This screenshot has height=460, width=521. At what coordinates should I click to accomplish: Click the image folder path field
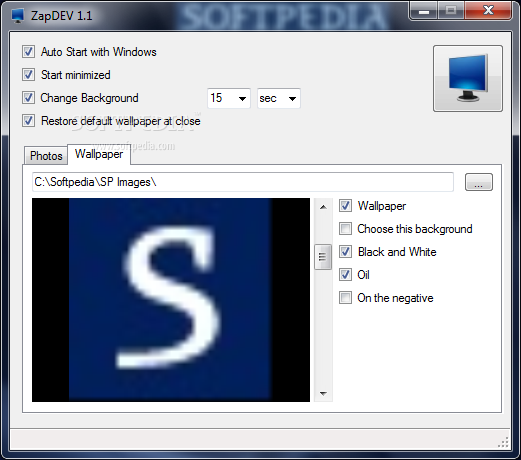coord(243,182)
